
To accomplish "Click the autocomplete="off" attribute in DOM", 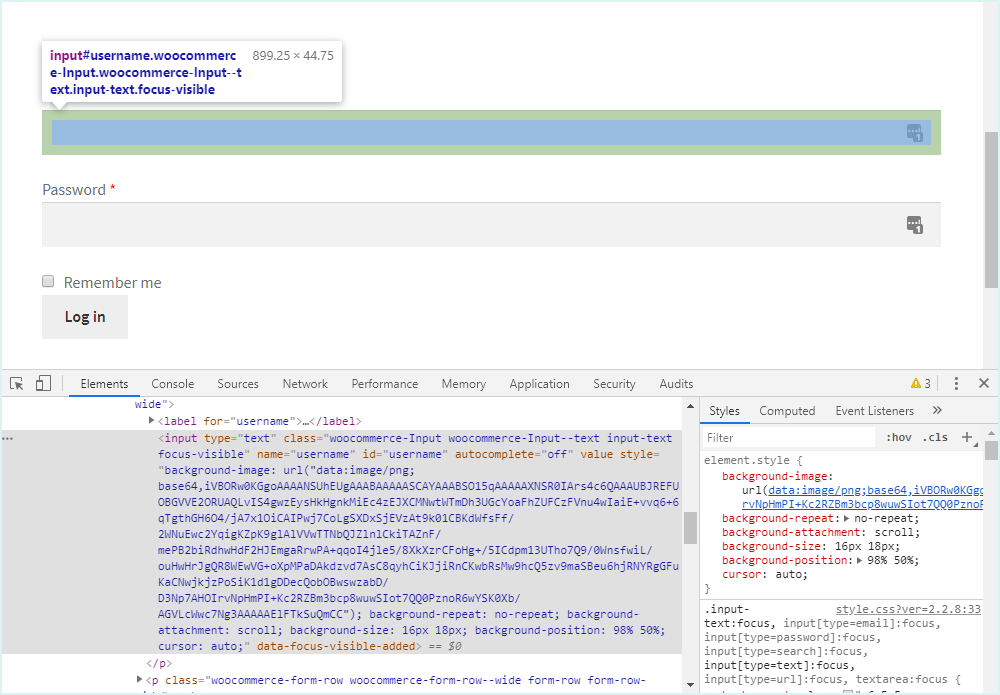I will (x=514, y=454).
